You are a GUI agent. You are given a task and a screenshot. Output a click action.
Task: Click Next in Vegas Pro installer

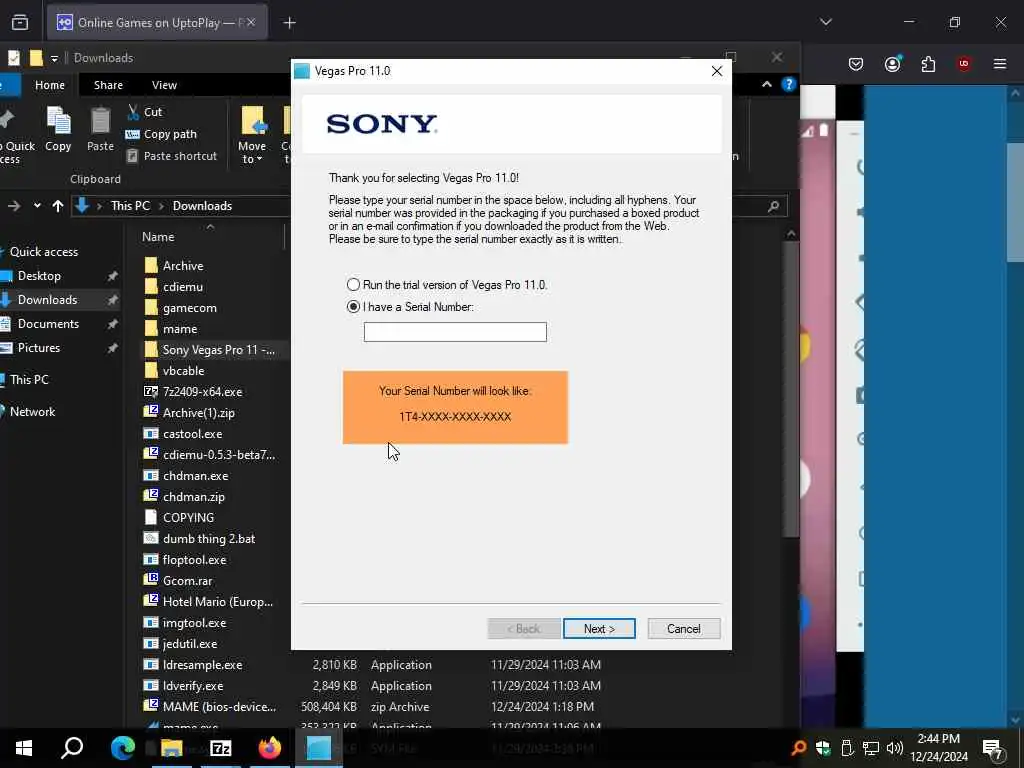point(599,628)
